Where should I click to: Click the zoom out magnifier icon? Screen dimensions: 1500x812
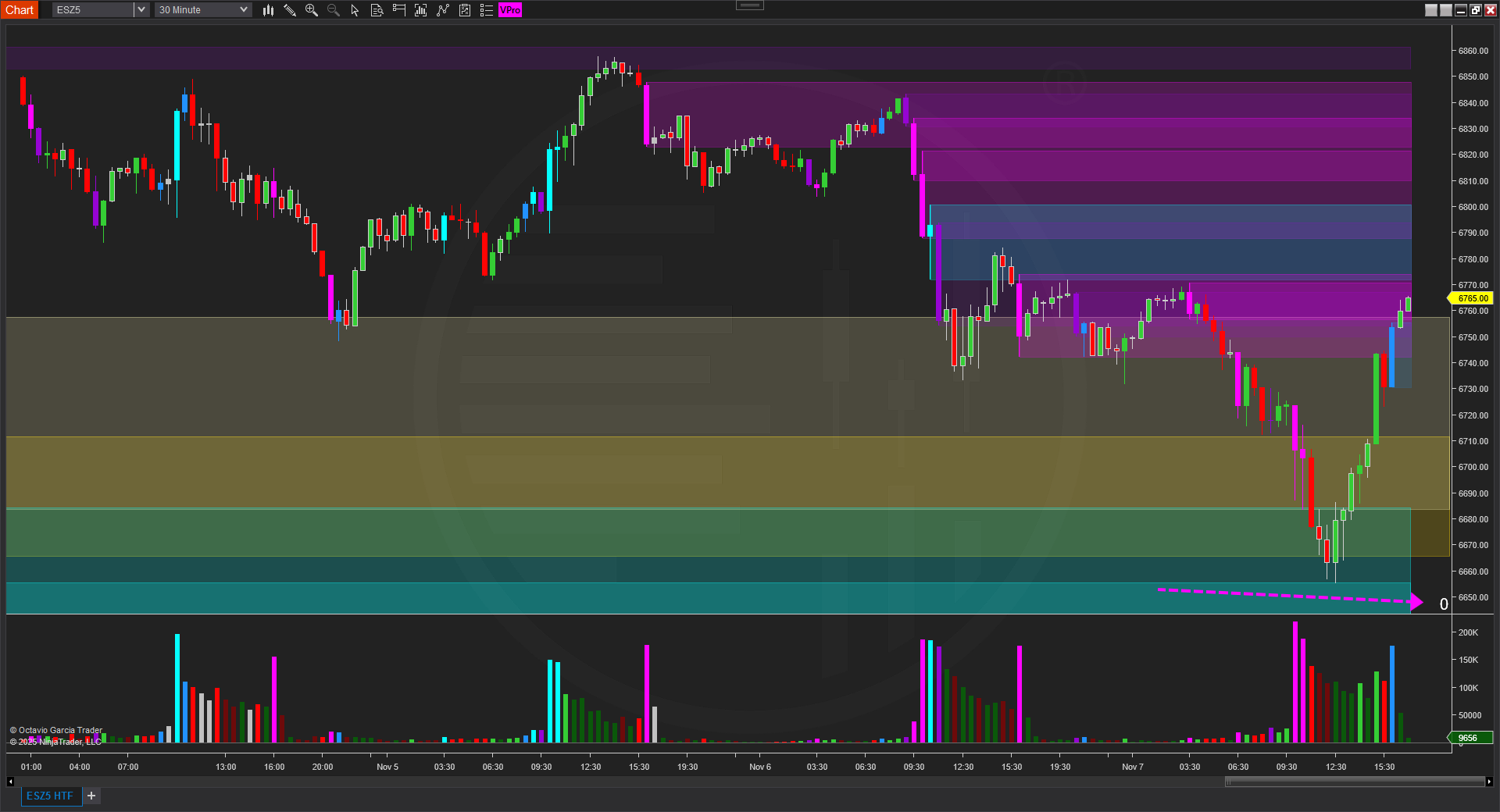tap(334, 10)
